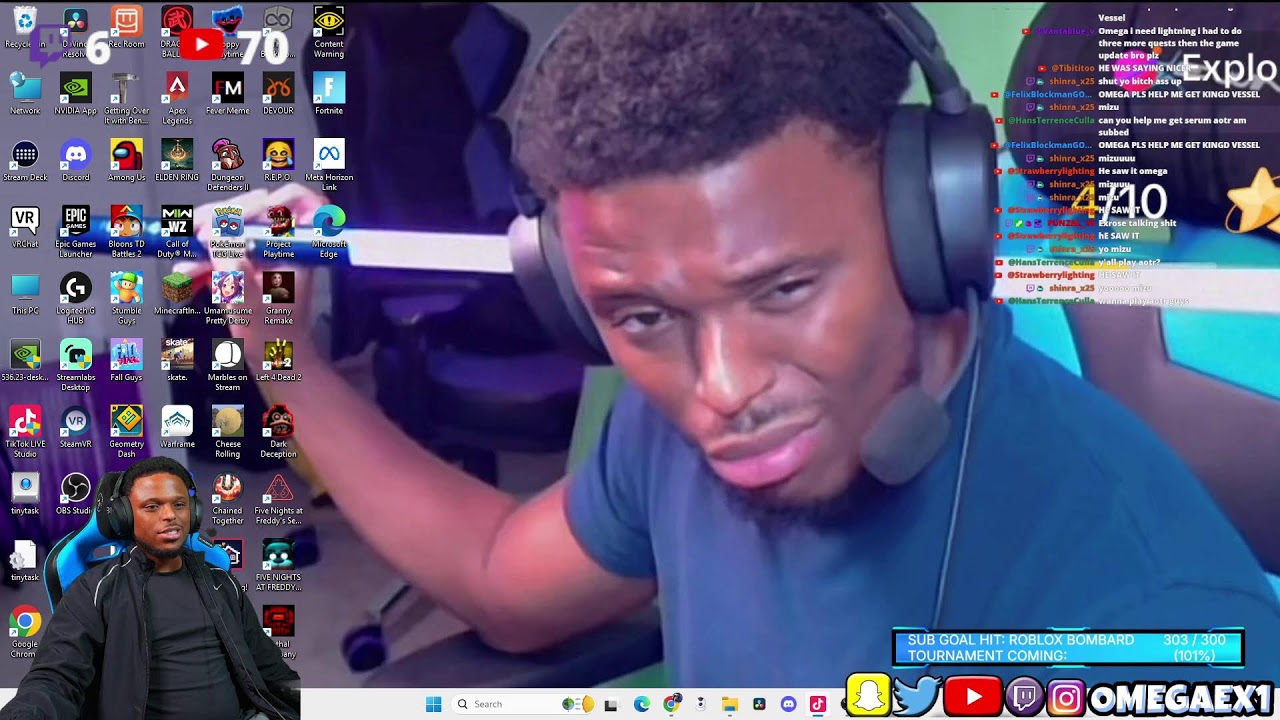Viewport: 1280px width, 720px height.
Task: Launch SteamVR from the desktop
Action: pos(76,428)
